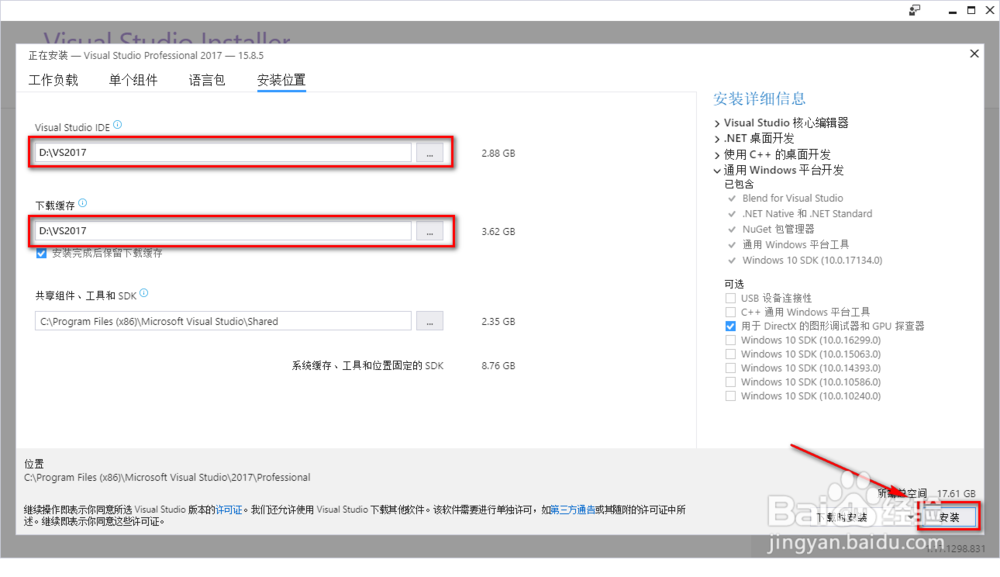Browse for the shared components folder
1000x577 pixels.
coord(430,321)
